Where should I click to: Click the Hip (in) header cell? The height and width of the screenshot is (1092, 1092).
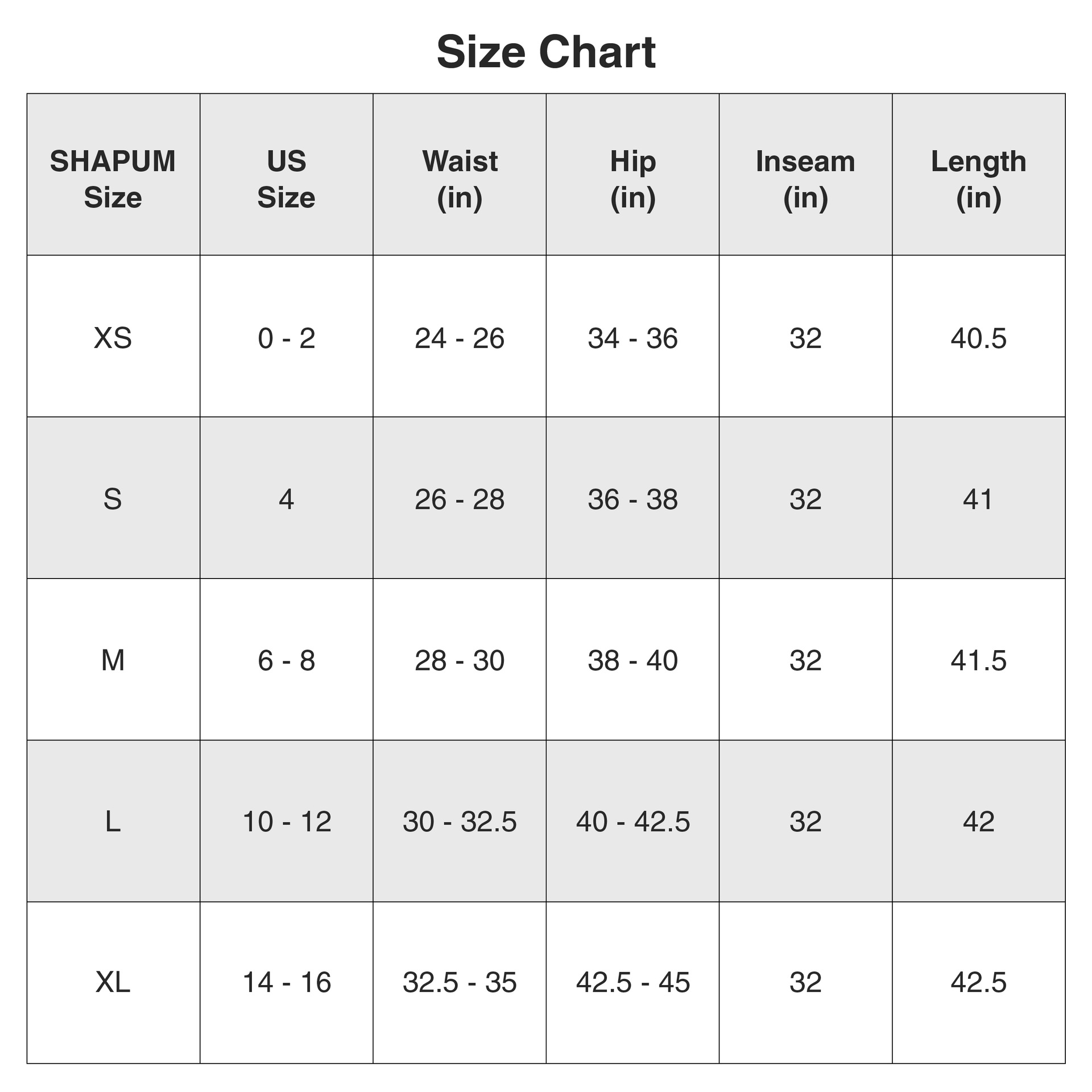[x=632, y=174]
